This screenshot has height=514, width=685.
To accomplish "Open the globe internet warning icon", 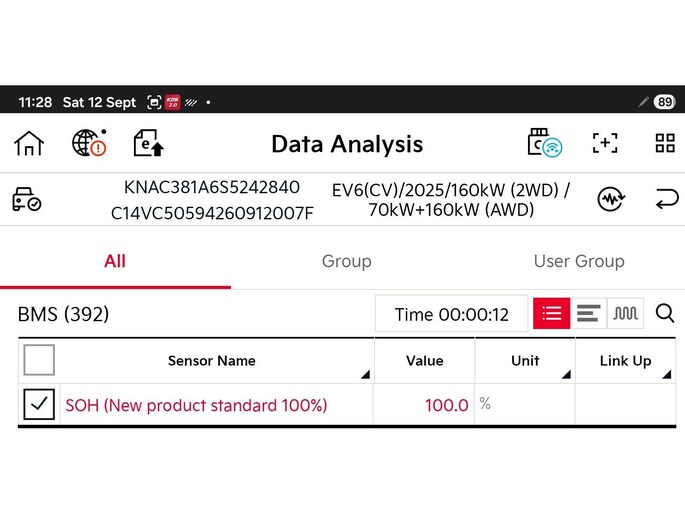I will point(89,143).
